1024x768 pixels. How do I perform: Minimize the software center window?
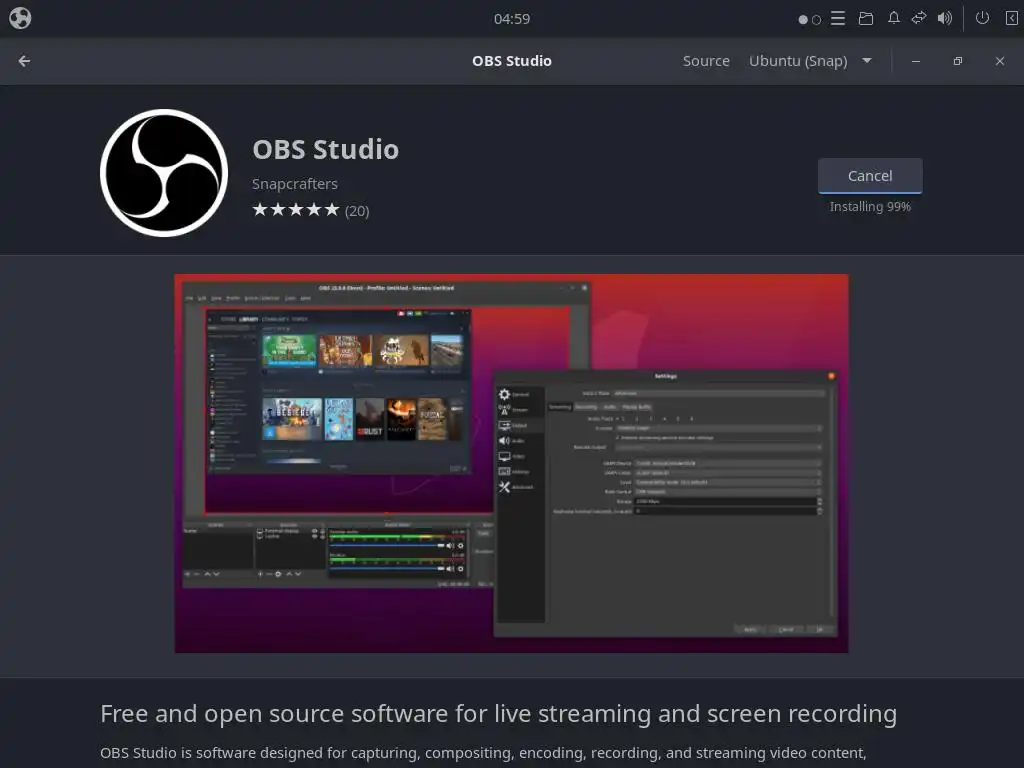pos(916,61)
